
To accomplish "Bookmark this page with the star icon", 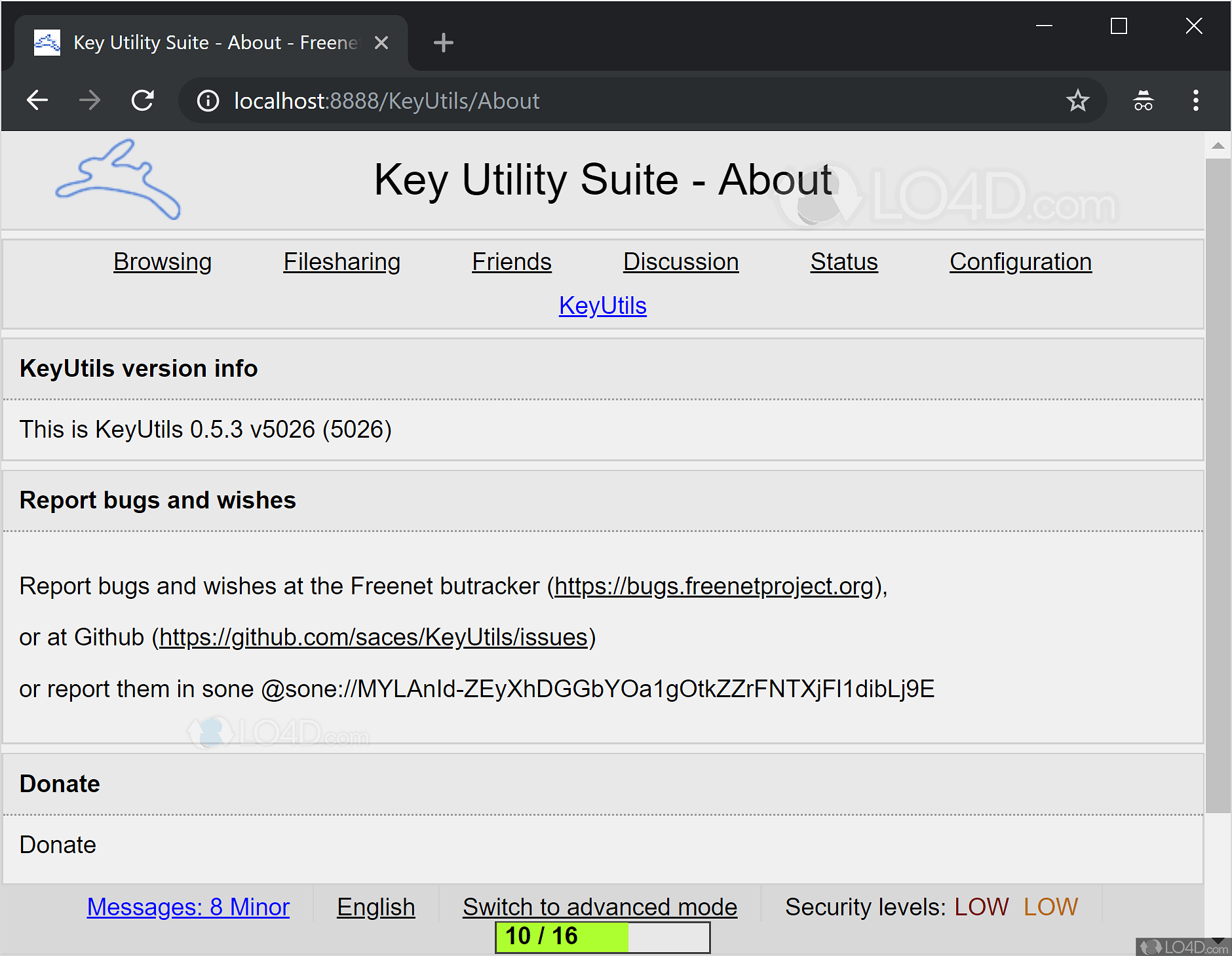I will point(1077,101).
